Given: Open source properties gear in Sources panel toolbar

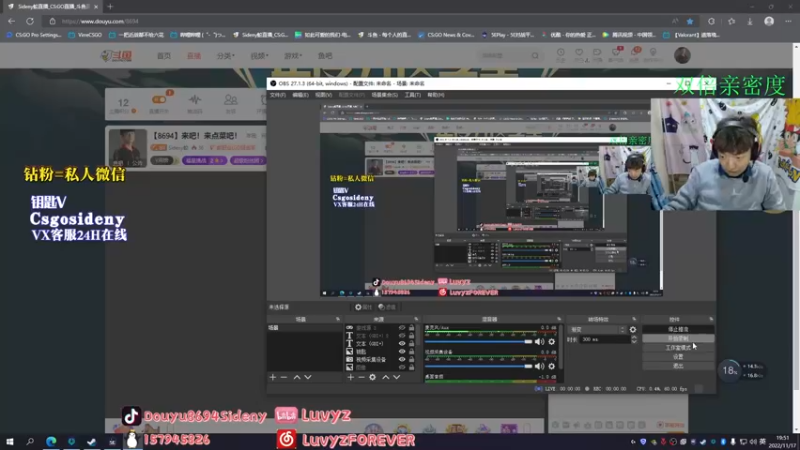Looking at the screenshot, I should [x=372, y=377].
